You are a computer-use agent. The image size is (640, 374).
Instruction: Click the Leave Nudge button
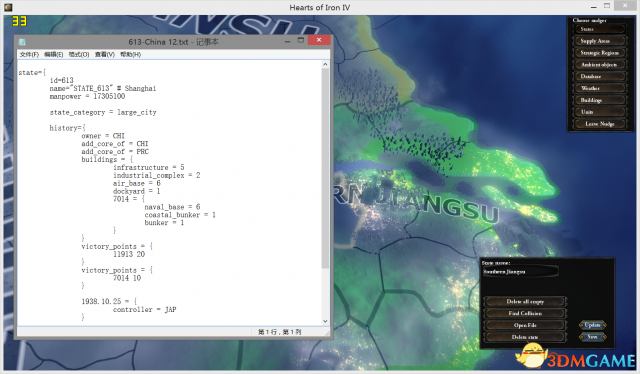tap(600, 124)
